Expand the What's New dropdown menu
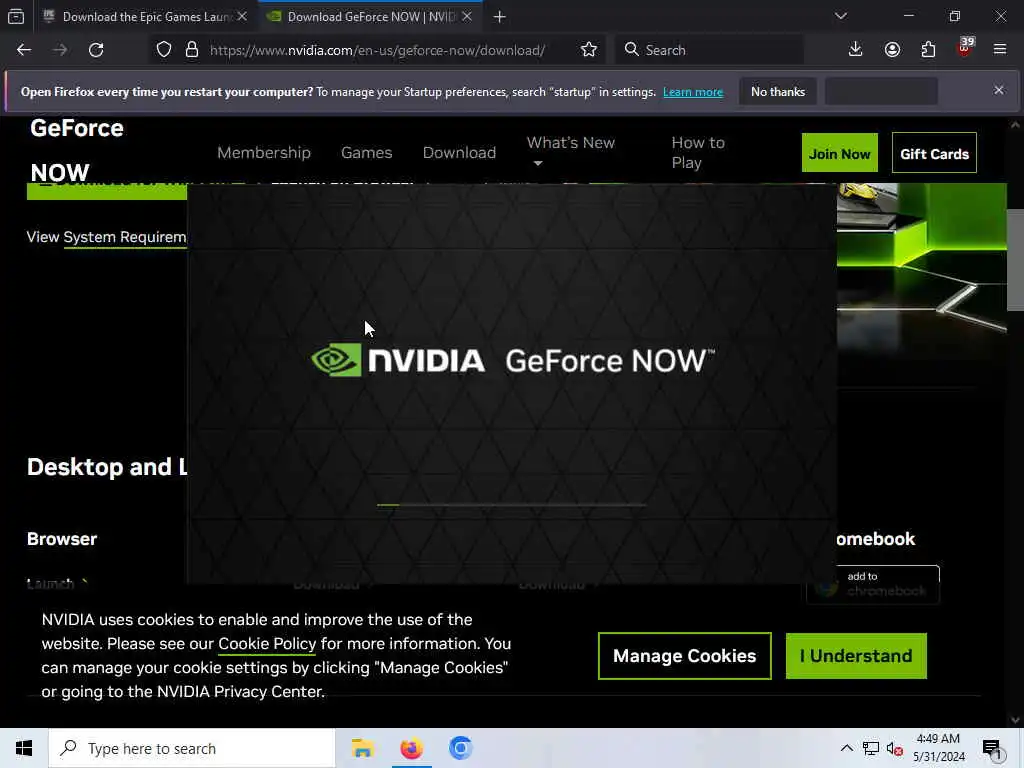The width and height of the screenshot is (1024, 768). coord(571,152)
